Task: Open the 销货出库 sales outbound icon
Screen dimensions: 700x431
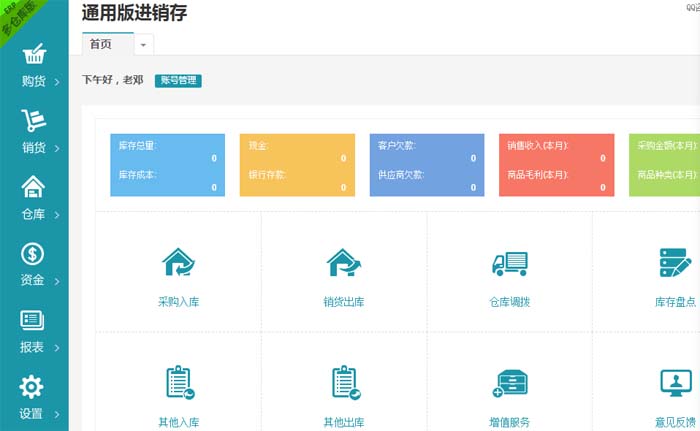Action: 344,263
